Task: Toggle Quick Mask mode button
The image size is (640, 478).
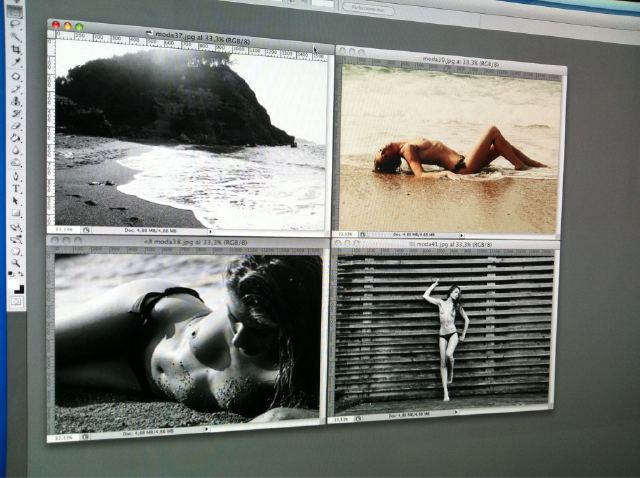Action: click(16, 302)
